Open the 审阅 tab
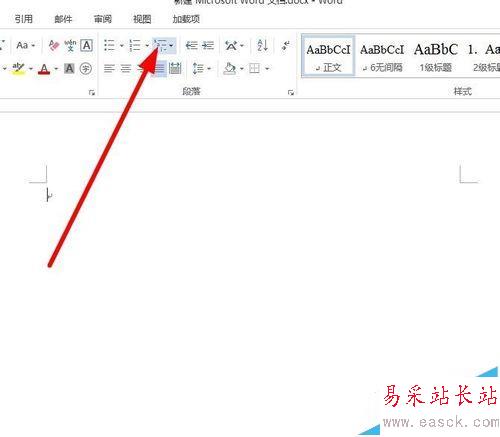This screenshot has height=437, width=500. (102, 19)
